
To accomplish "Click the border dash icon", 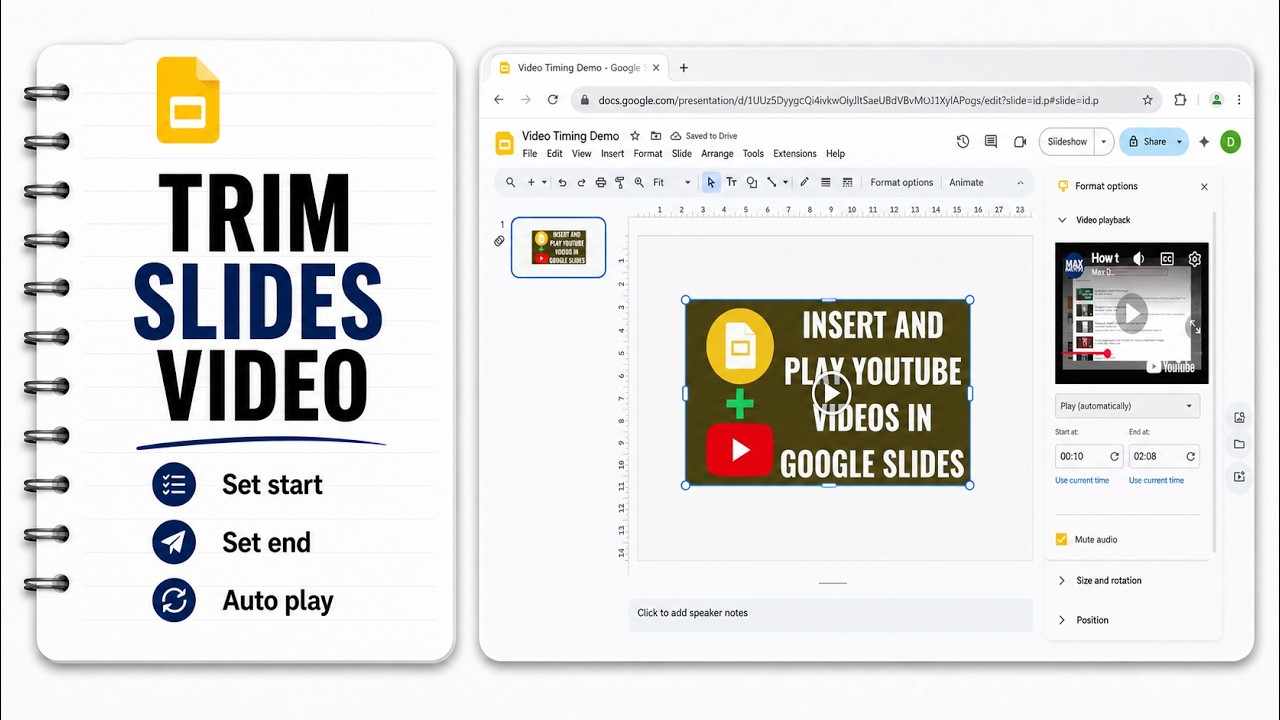I will pos(847,182).
